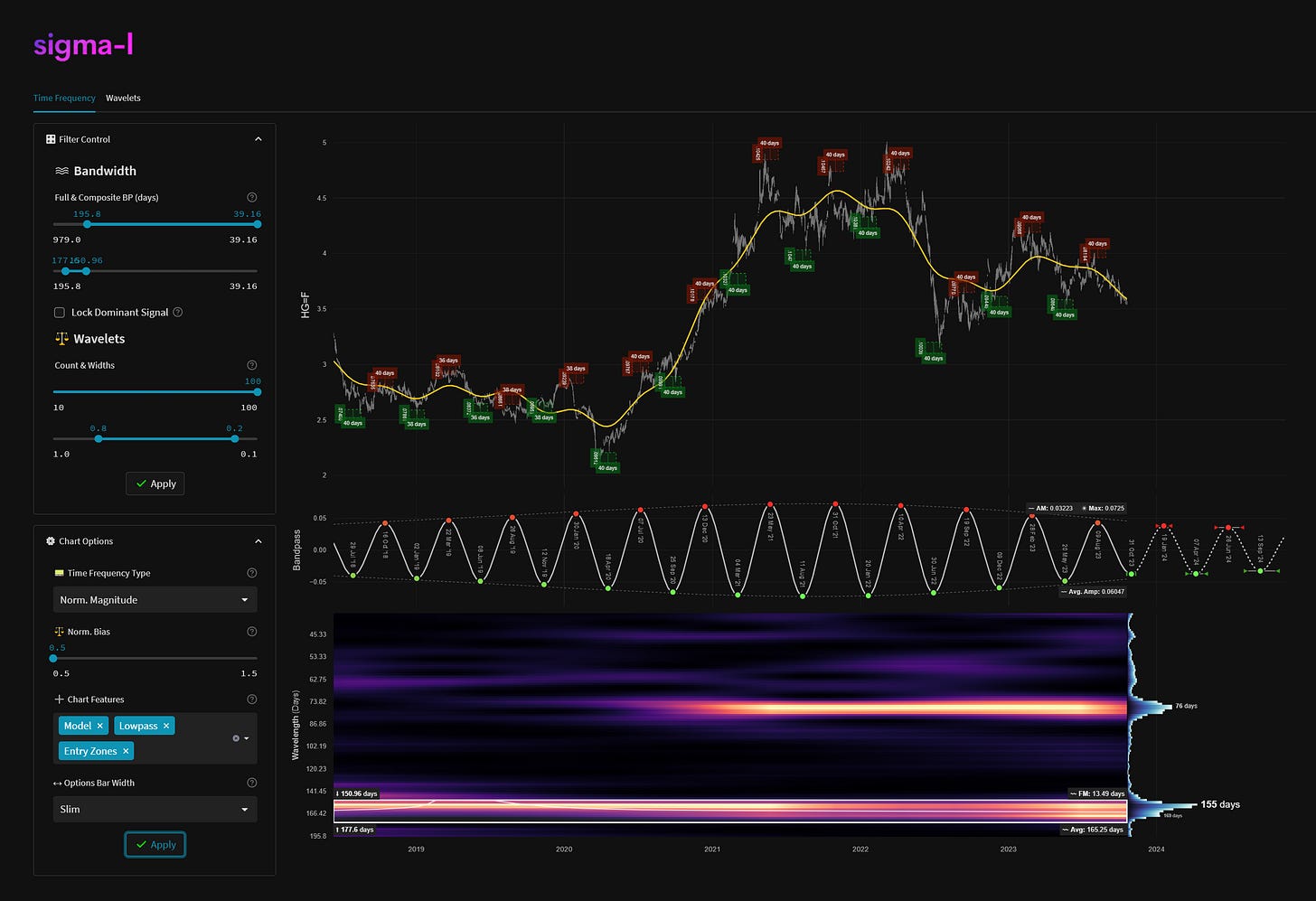Image resolution: width=1316 pixels, height=901 pixels.
Task: Click the 155 days histogram label
Action: (1220, 804)
